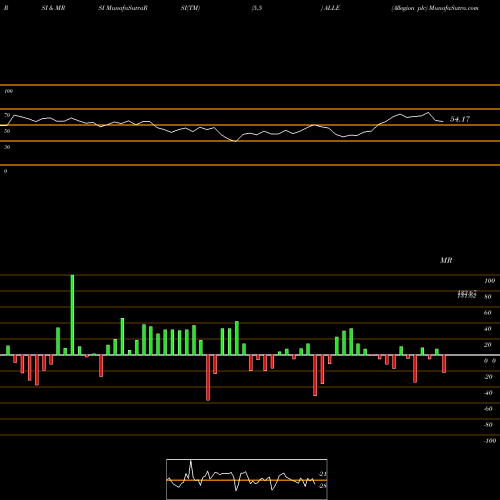This screenshot has width=500, height=500.
Task: Click the MR axis label 100 on the right
Action: pyautogui.click(x=489, y=281)
